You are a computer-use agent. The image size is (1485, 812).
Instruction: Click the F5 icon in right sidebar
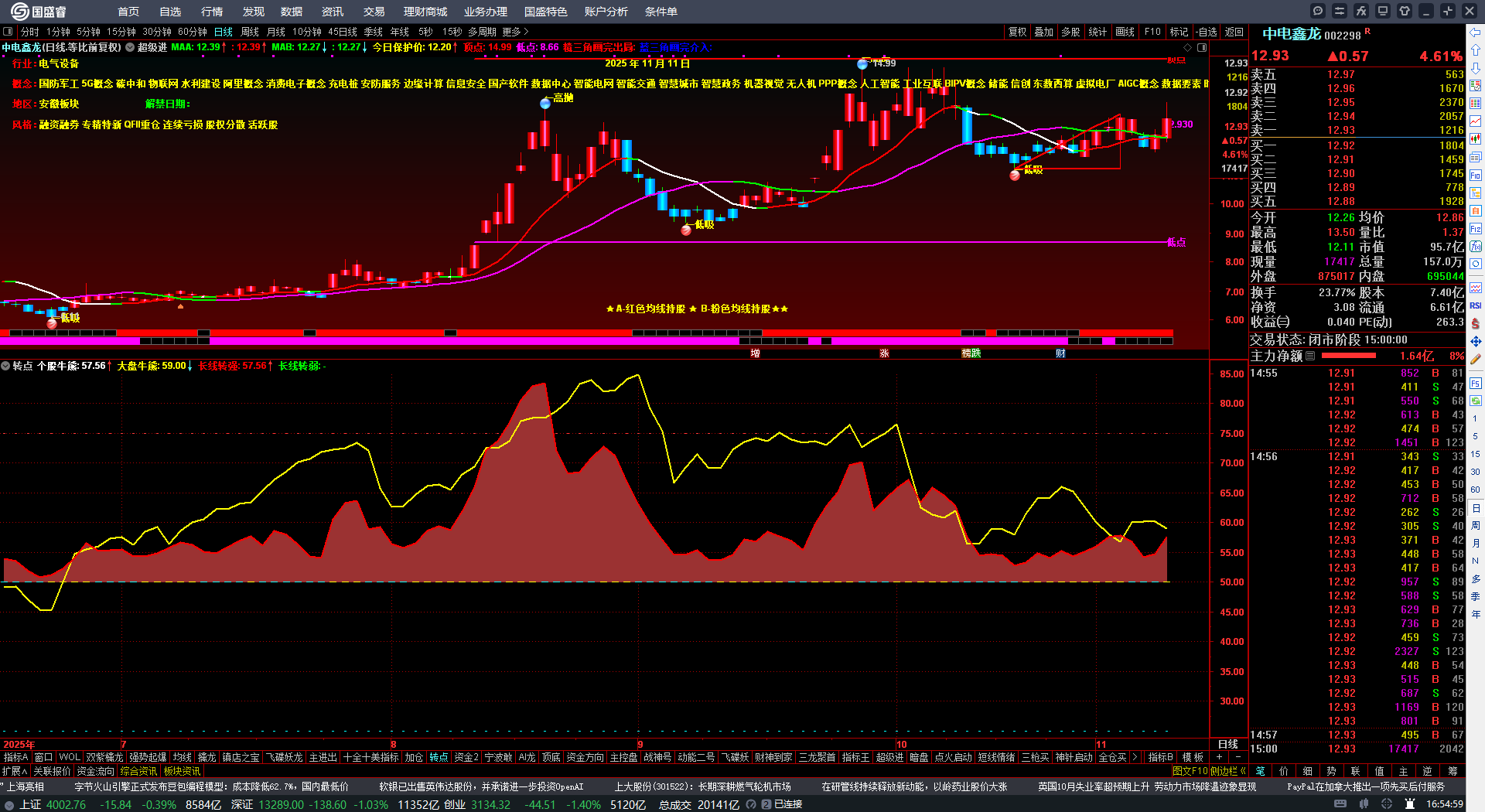click(1476, 383)
